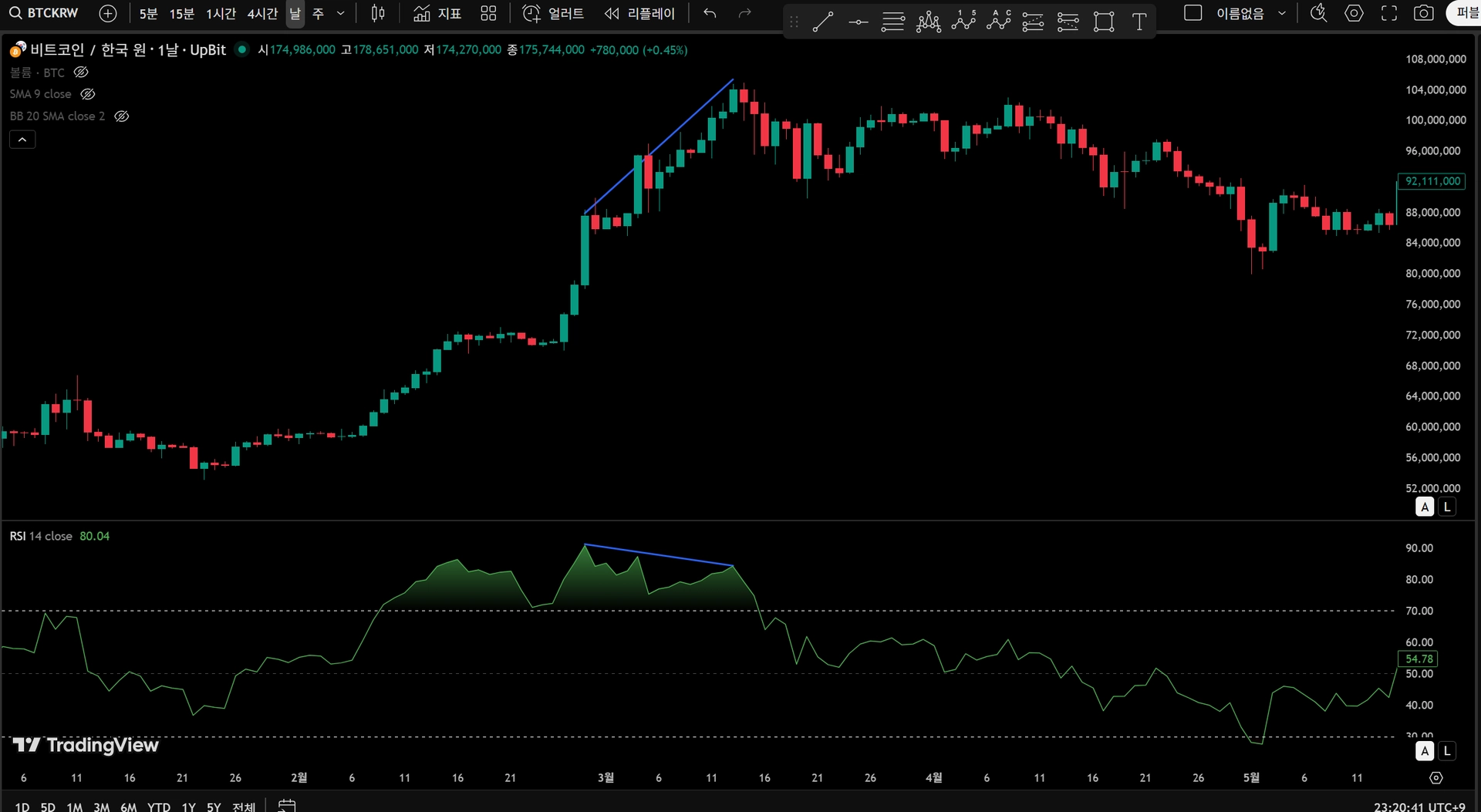Open the quick search lightning icon
This screenshot has width=1481, height=812.
(x=1319, y=13)
